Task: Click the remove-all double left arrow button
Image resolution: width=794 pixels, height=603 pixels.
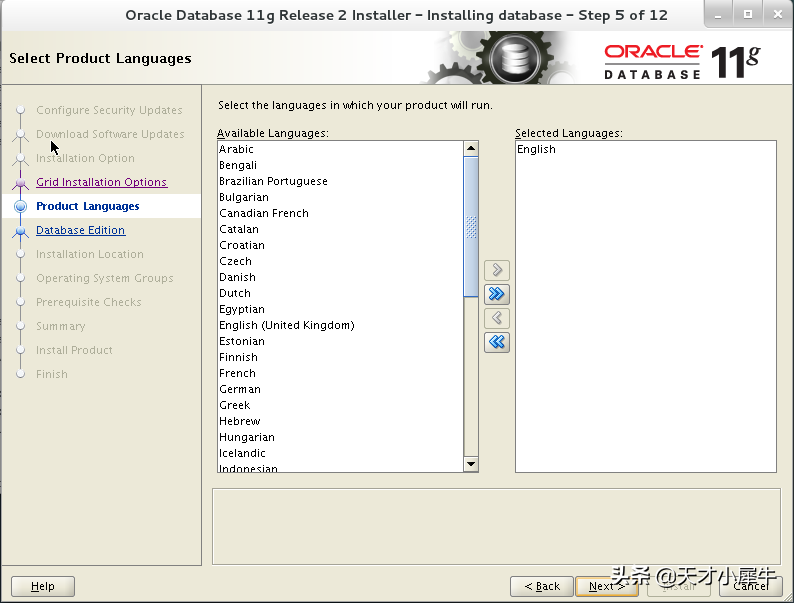Action: tap(497, 342)
